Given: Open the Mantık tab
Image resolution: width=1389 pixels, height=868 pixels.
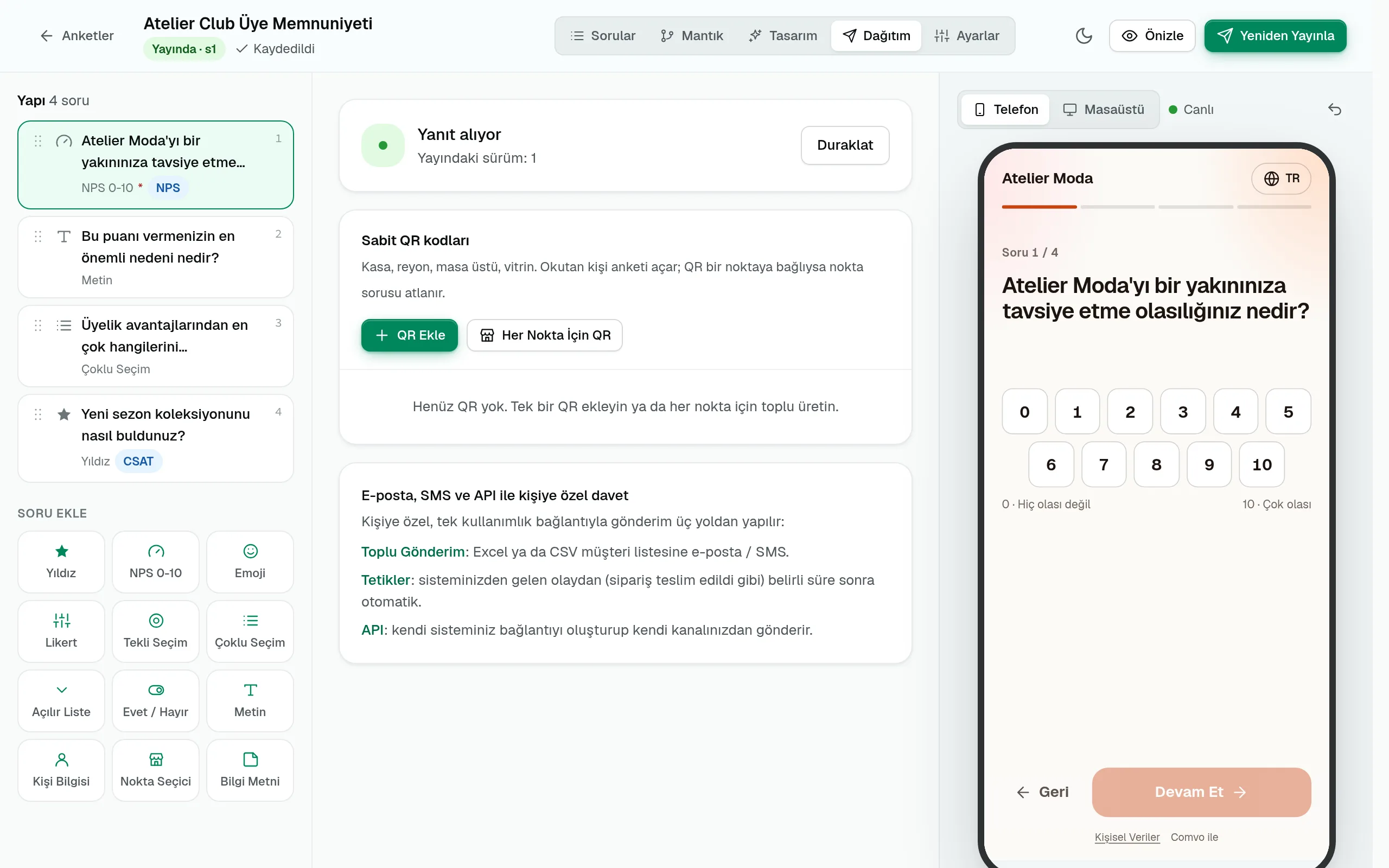Looking at the screenshot, I should [692, 36].
